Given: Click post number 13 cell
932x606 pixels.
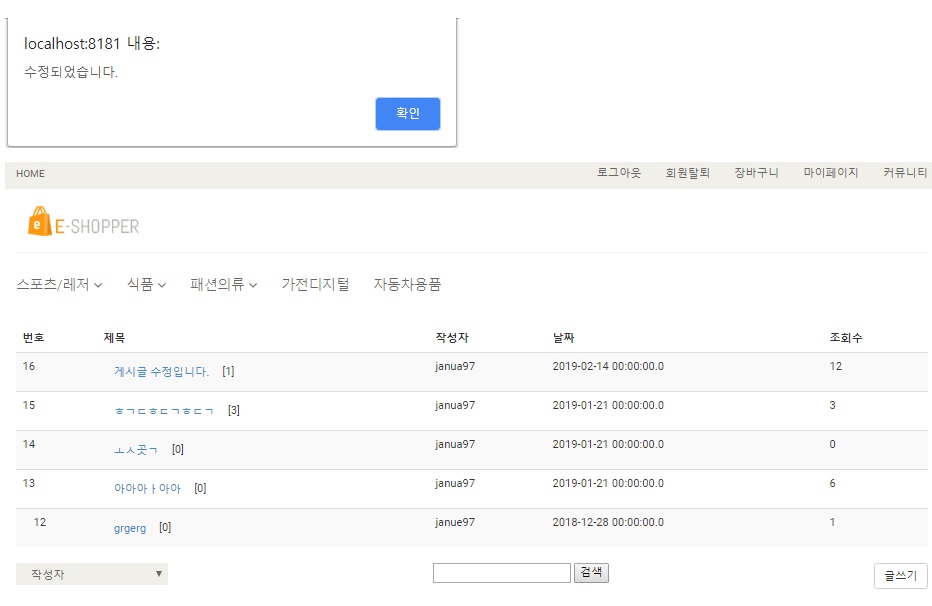Looking at the screenshot, I should coord(29,483).
